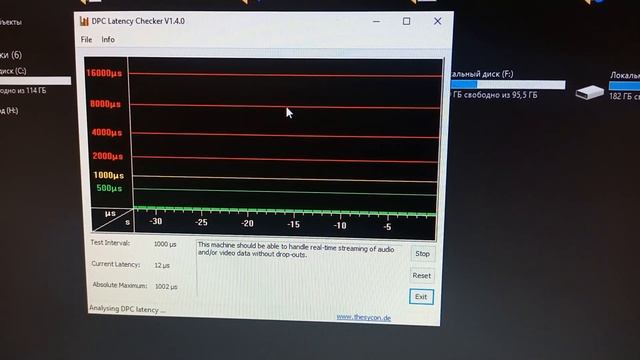The width and height of the screenshot is (640, 360).
Task: Click the Absolute Maximum value 1002 µs
Action: point(166,287)
